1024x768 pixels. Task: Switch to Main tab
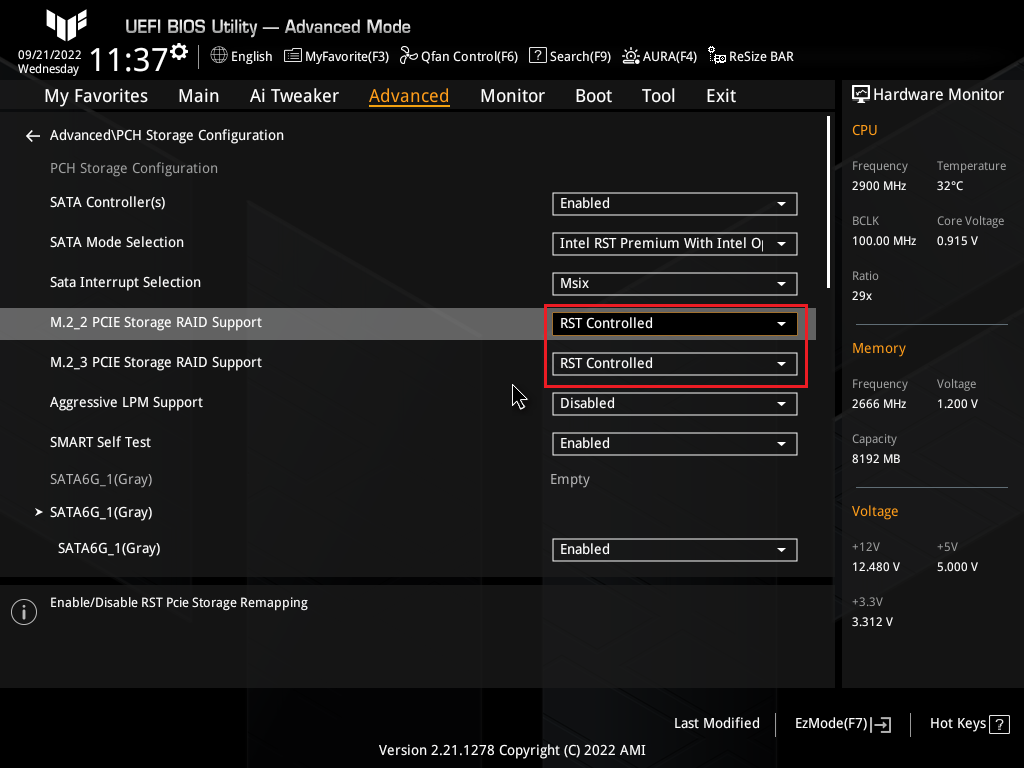(199, 96)
